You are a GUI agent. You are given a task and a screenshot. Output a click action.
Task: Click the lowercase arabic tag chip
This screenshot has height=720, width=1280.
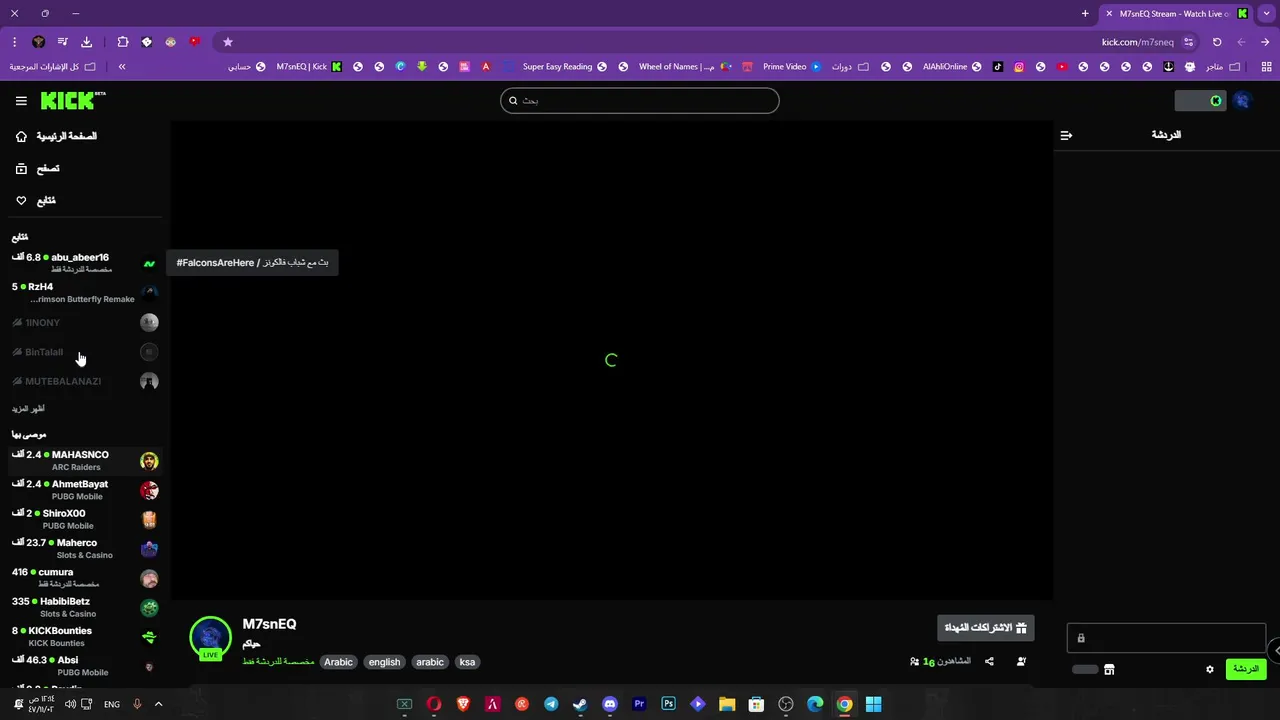point(430,662)
